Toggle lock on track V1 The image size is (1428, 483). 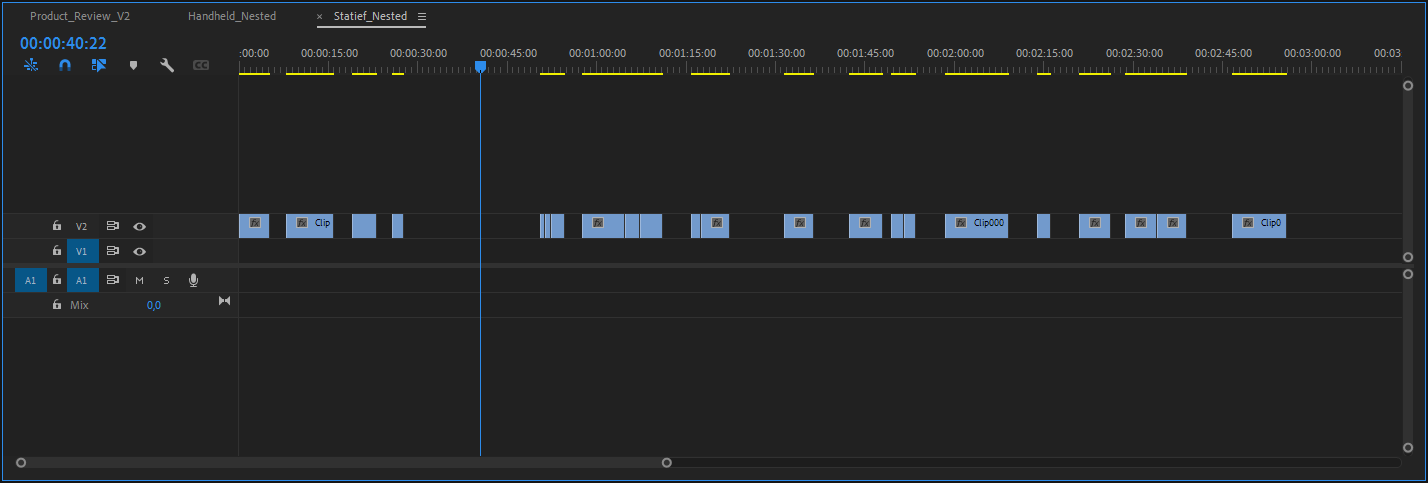[57, 251]
